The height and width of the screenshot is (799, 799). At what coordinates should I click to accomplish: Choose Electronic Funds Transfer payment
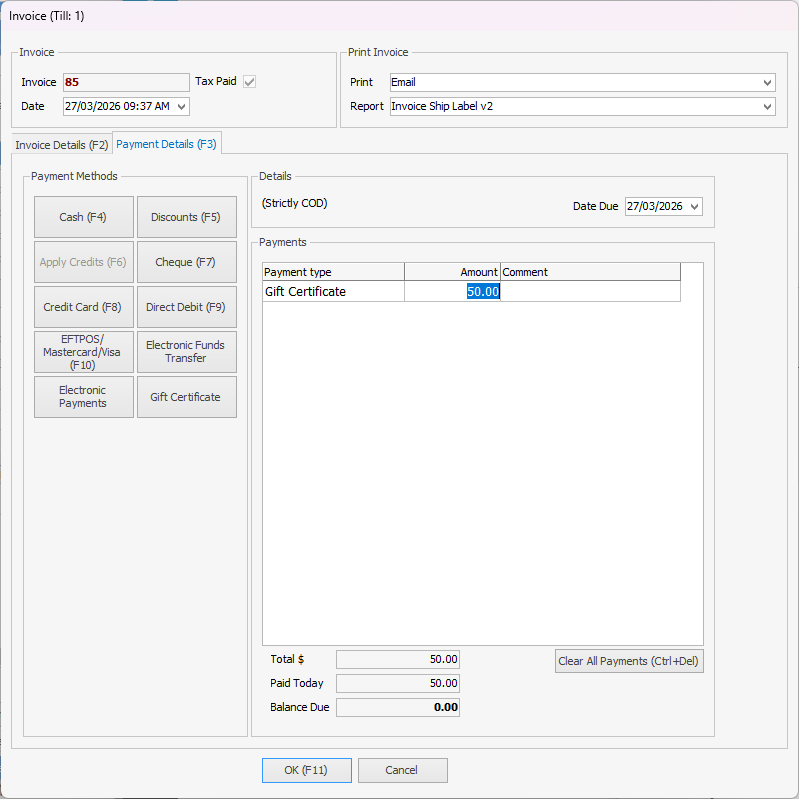click(186, 352)
